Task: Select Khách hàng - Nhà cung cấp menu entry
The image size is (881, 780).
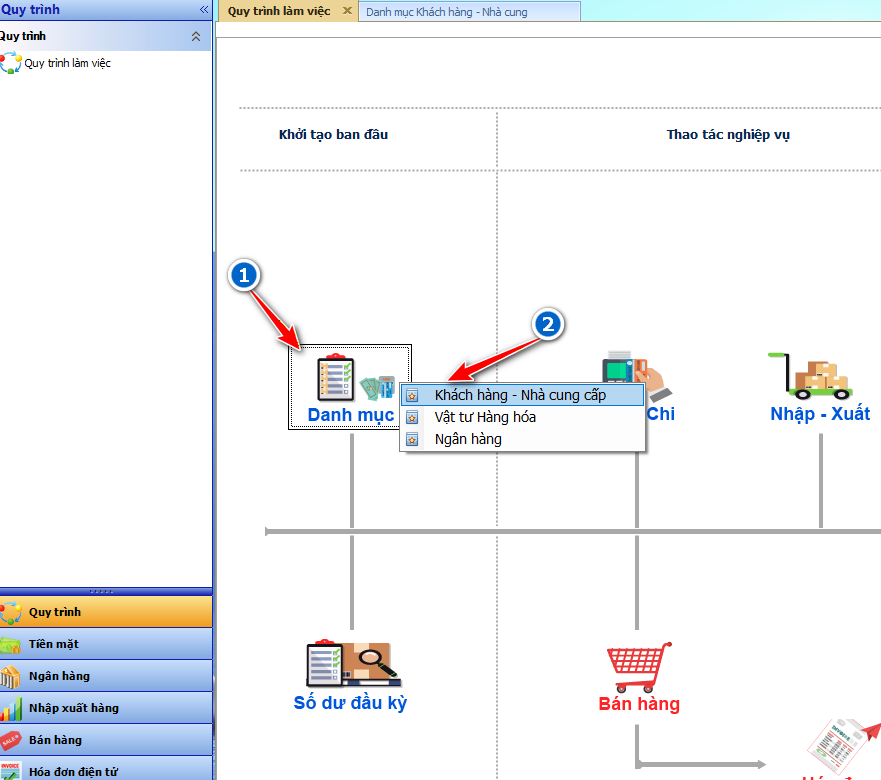Action: [520, 395]
